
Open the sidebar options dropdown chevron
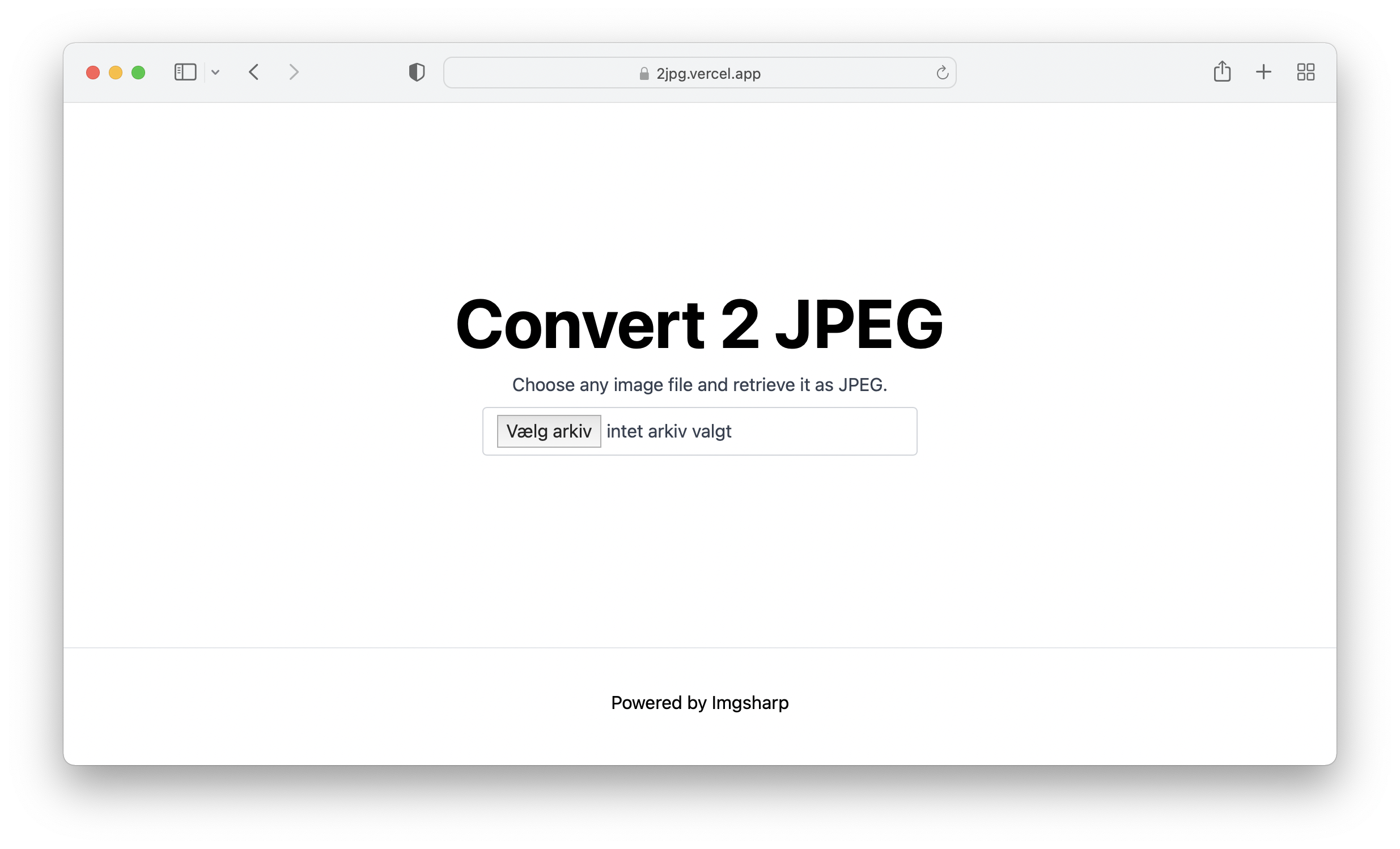[215, 72]
